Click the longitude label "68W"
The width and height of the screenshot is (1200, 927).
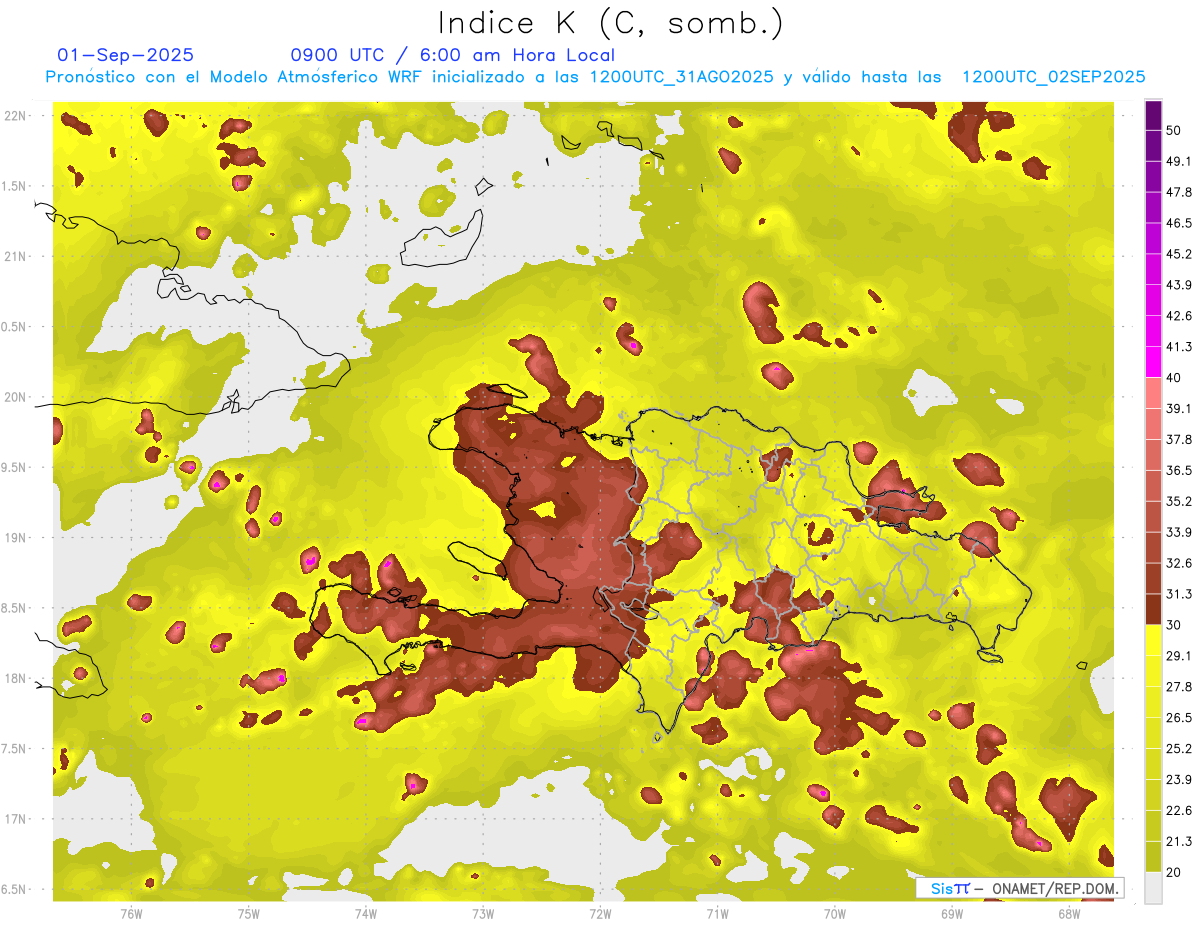point(1069,913)
